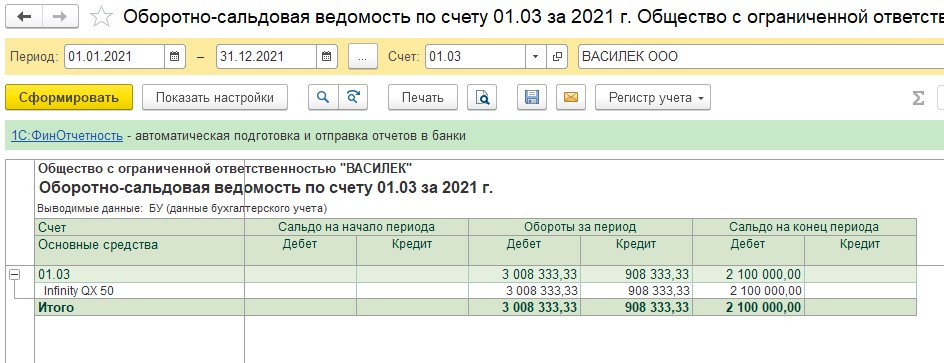Open find with the magnifier icon
This screenshot has width=944, height=363.
point(323,98)
